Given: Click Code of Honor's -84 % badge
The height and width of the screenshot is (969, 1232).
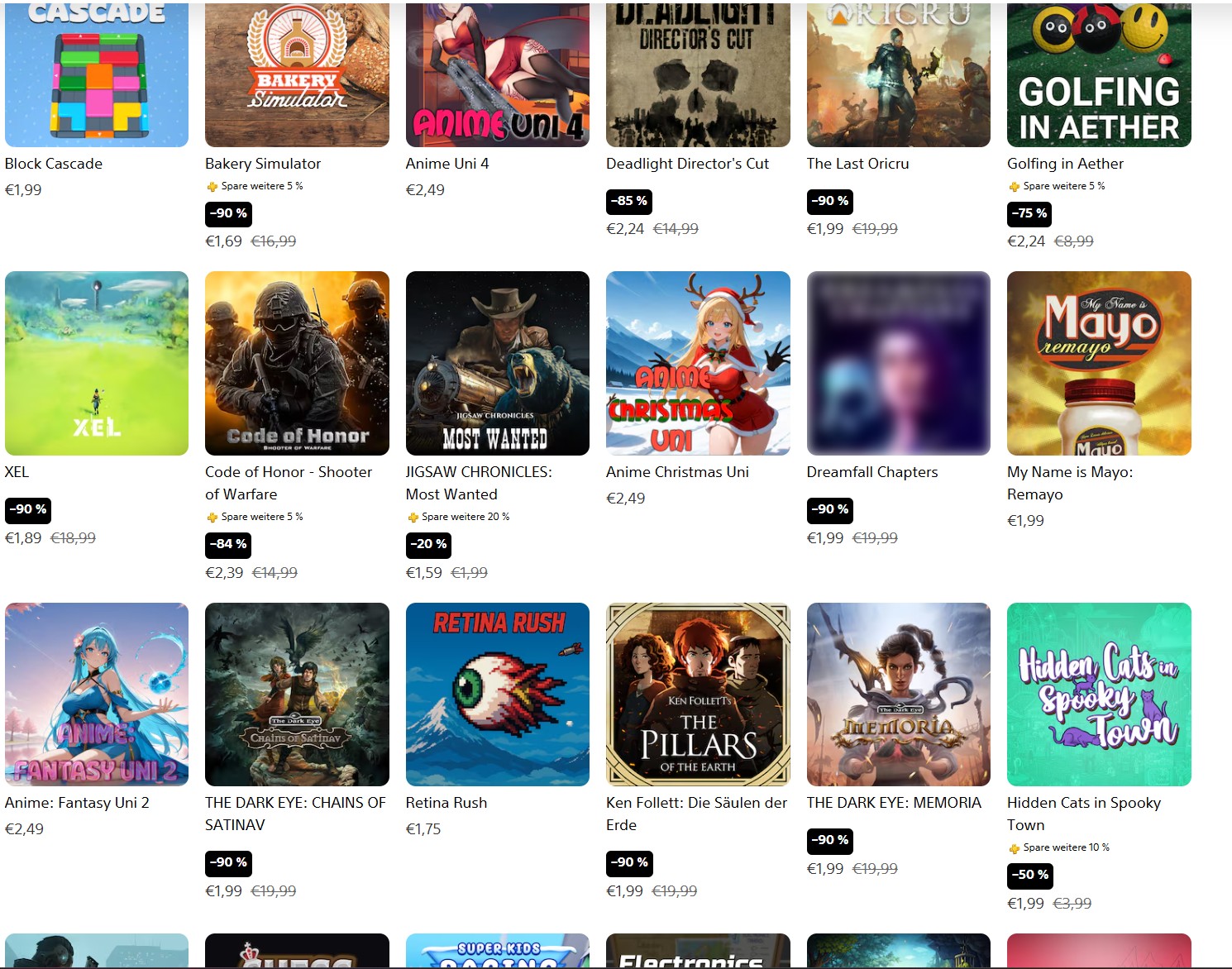Looking at the screenshot, I should (228, 544).
